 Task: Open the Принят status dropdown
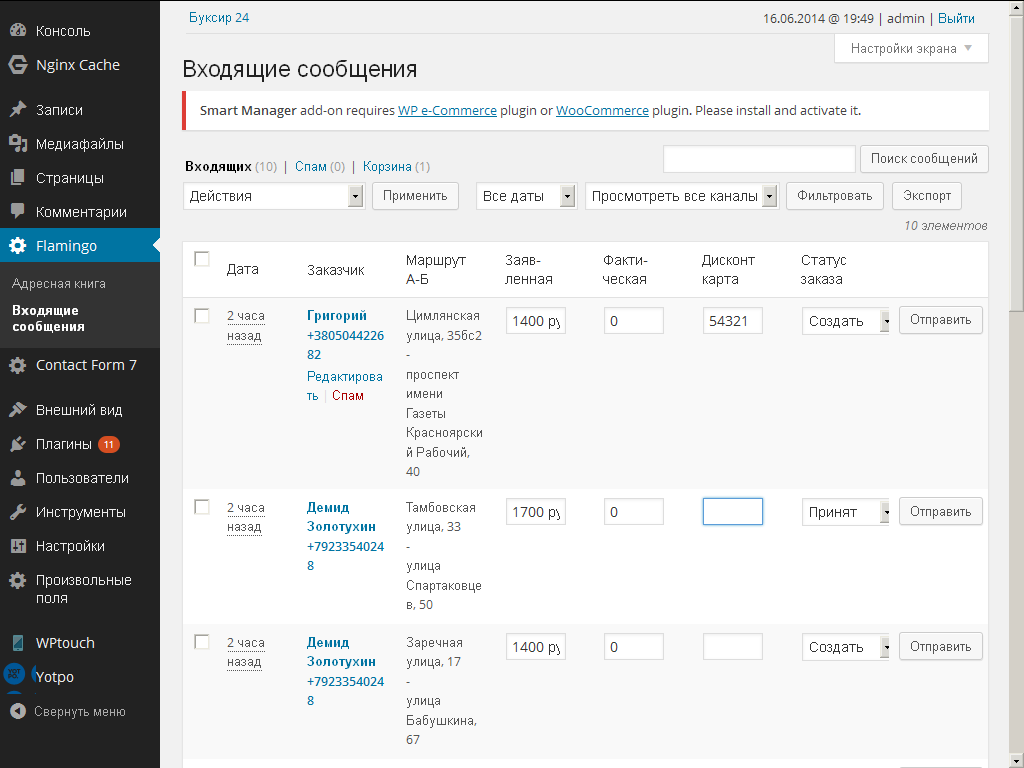coord(846,512)
